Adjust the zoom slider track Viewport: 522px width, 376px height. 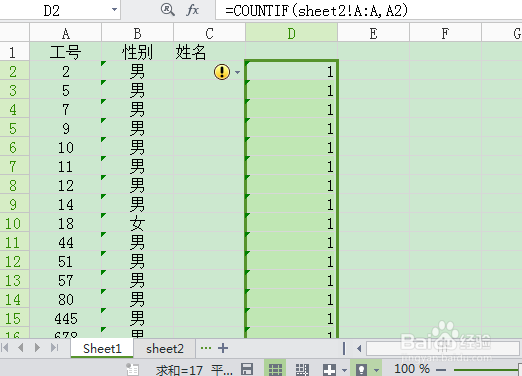486,370
